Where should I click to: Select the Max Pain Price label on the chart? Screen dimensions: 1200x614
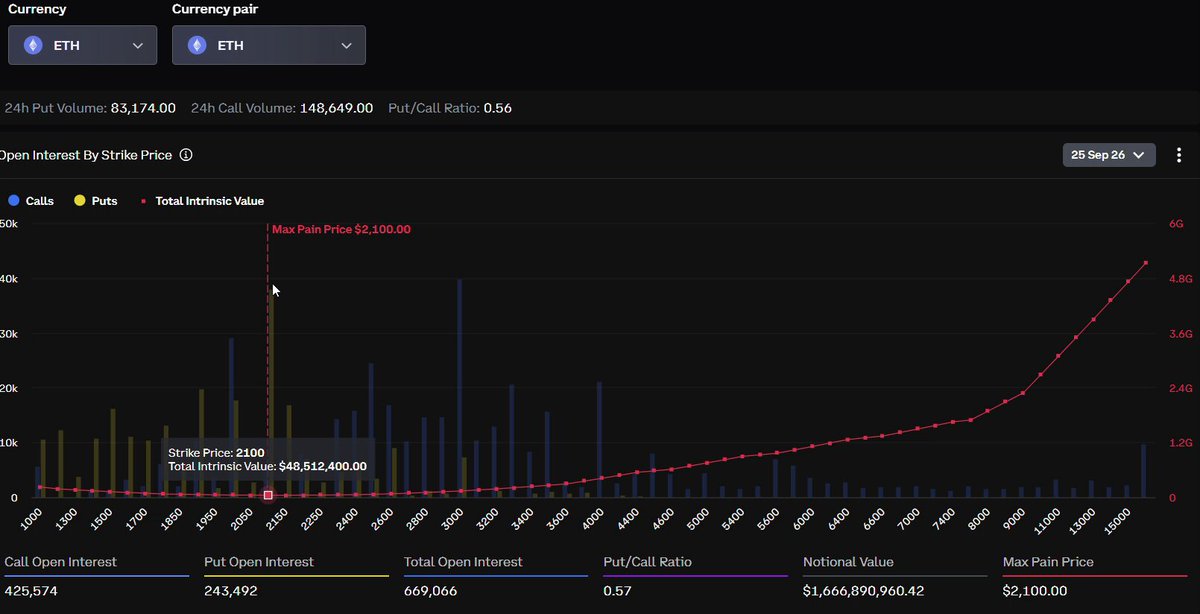pos(341,229)
